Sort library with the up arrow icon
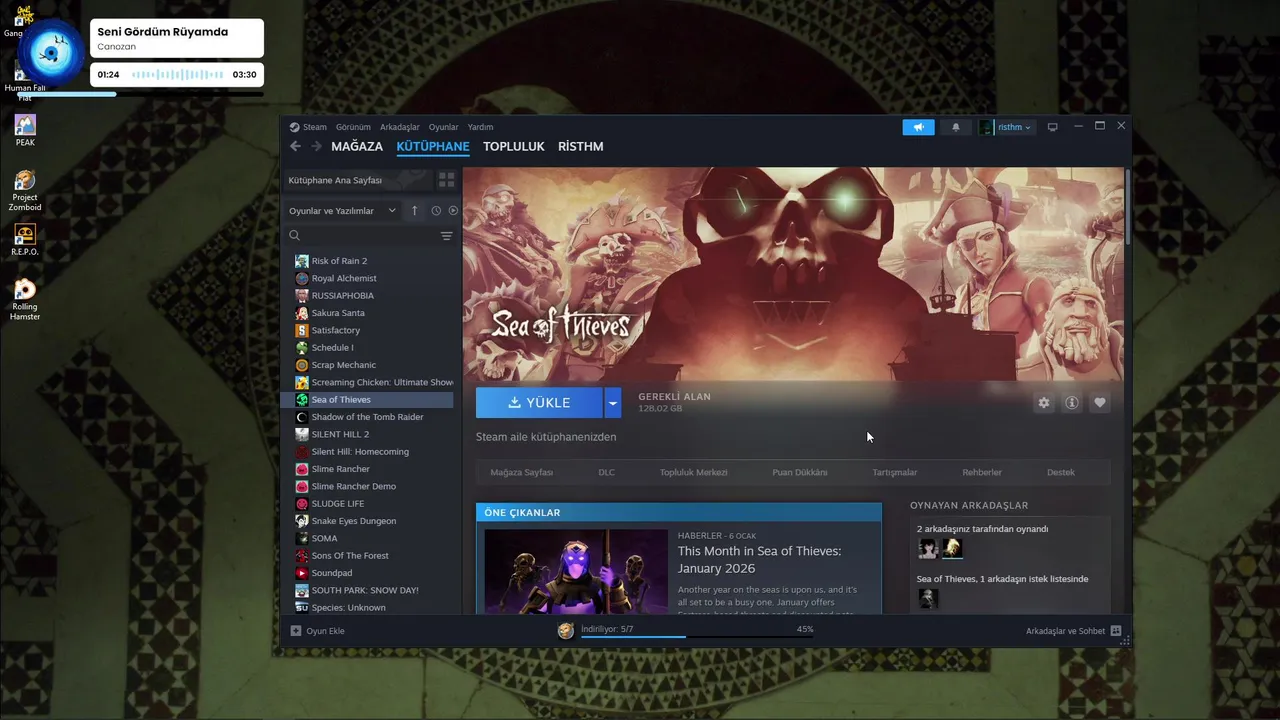Viewport: 1280px width, 720px height. coord(415,211)
